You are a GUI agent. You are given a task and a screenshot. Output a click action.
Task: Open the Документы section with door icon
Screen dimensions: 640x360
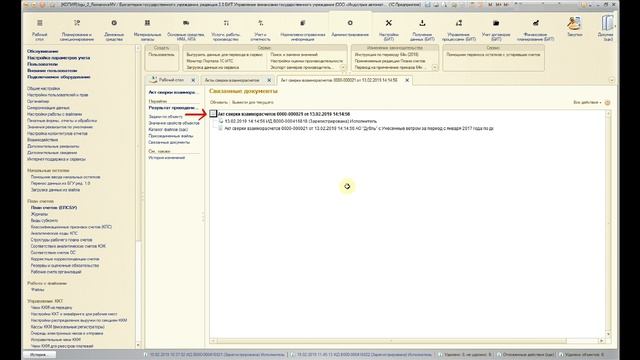607,28
